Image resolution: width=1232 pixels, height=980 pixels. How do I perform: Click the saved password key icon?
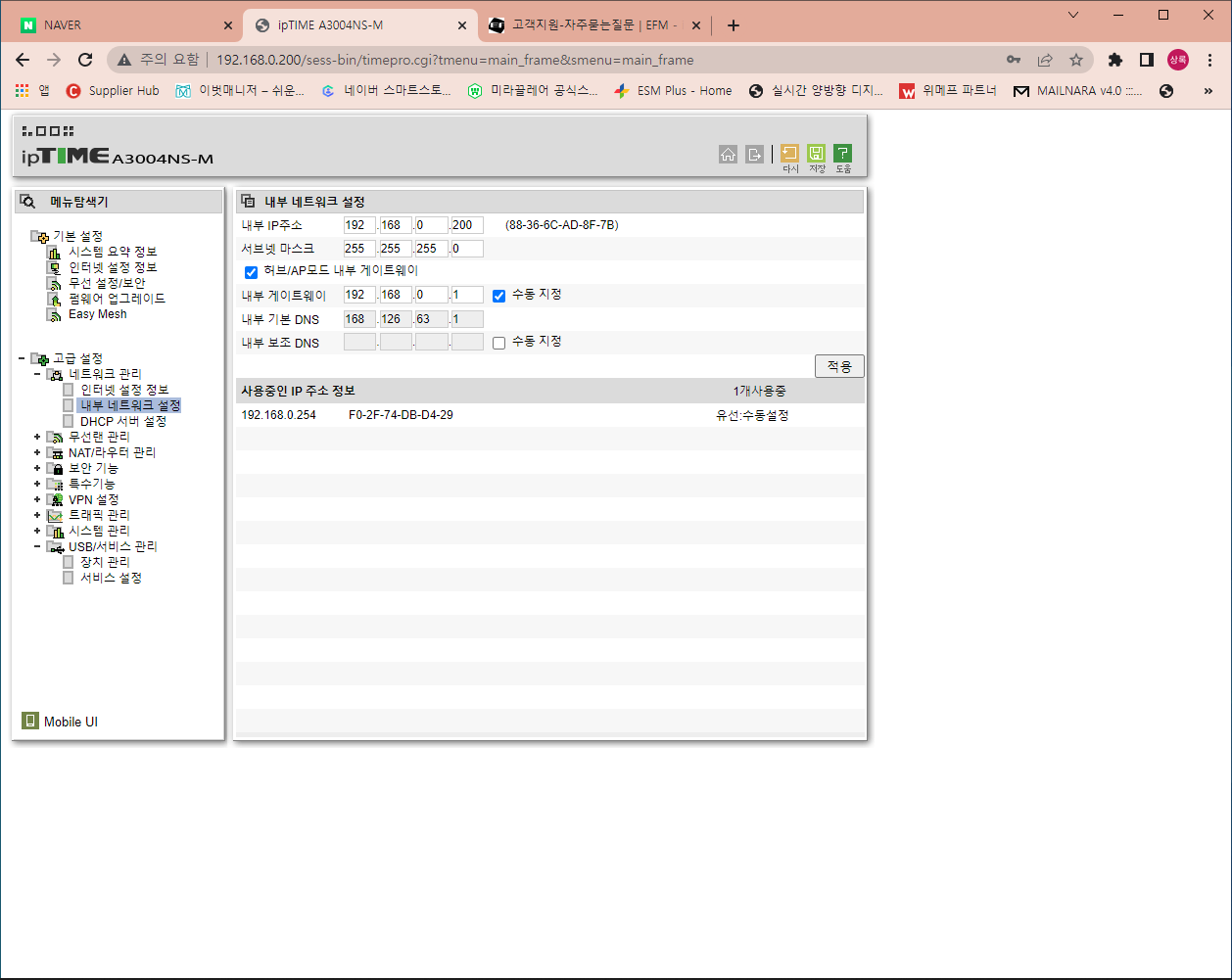[1014, 60]
